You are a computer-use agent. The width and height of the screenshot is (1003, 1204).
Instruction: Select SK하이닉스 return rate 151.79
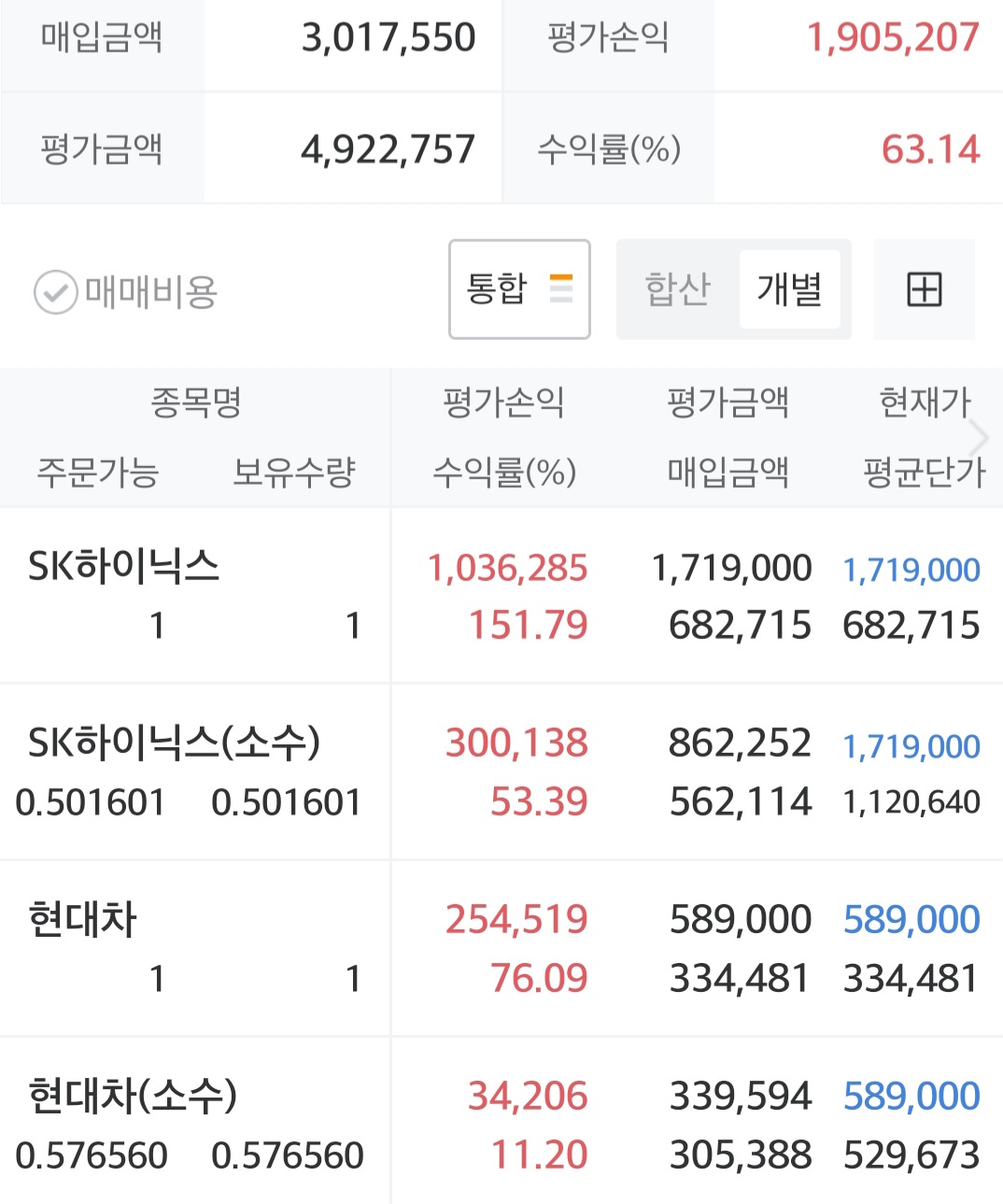[x=528, y=625]
